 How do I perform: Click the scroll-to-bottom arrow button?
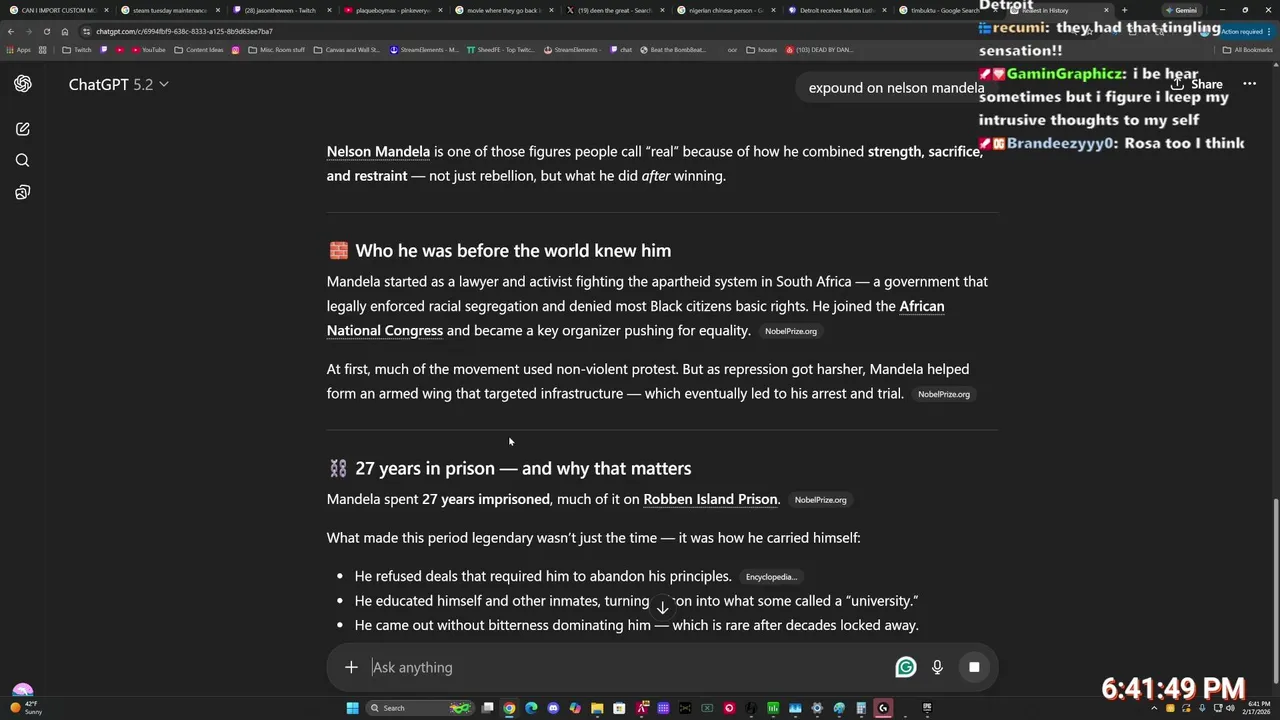pyautogui.click(x=662, y=607)
